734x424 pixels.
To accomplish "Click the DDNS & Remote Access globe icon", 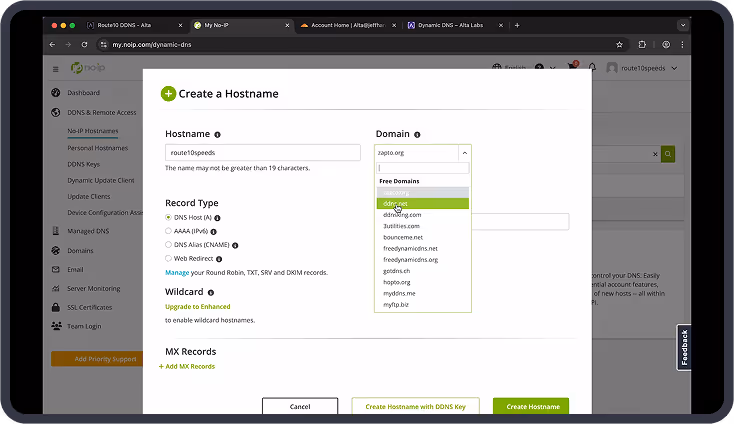I will click(56, 112).
